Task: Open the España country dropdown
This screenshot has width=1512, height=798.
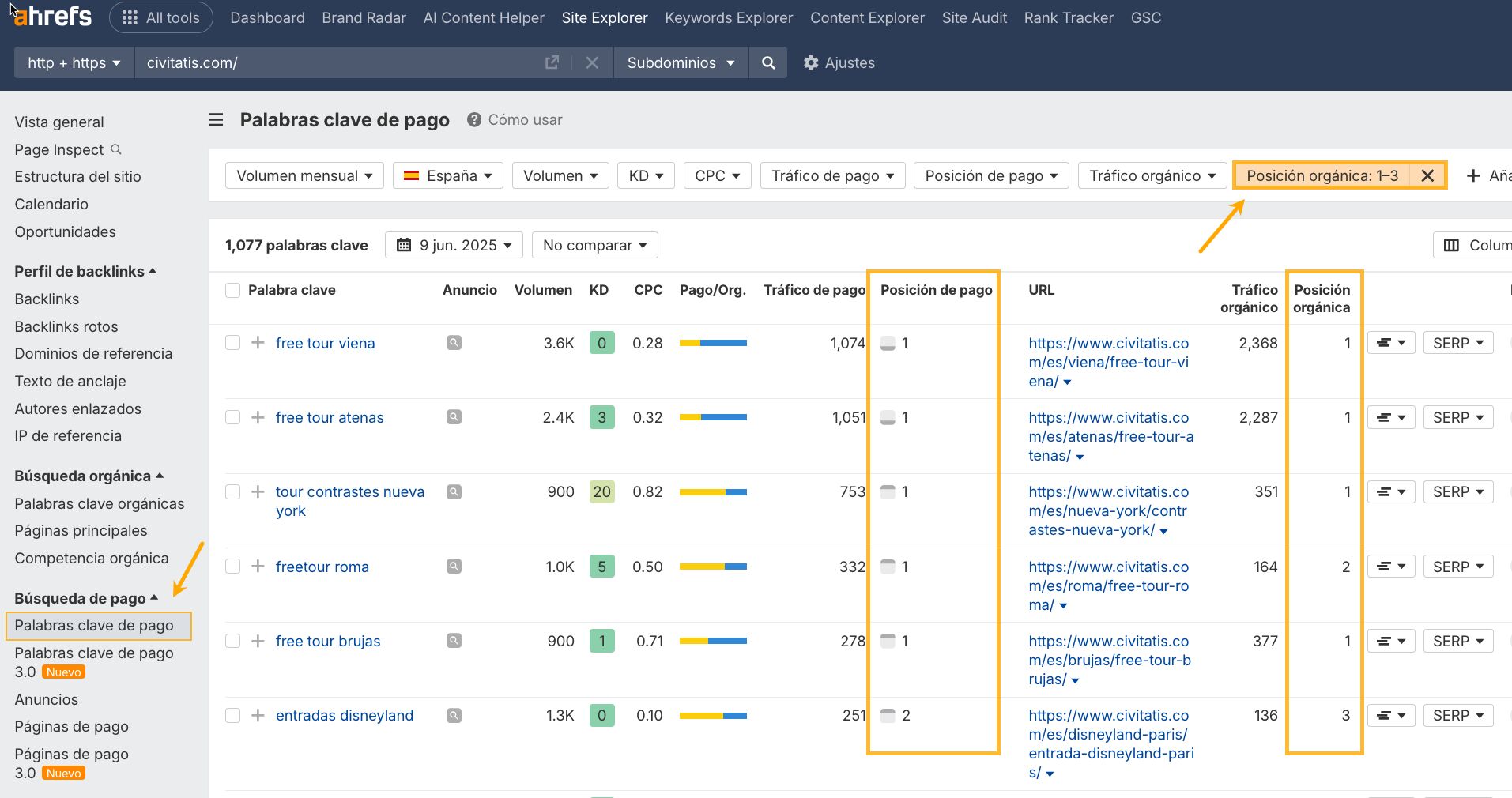Action: (447, 175)
